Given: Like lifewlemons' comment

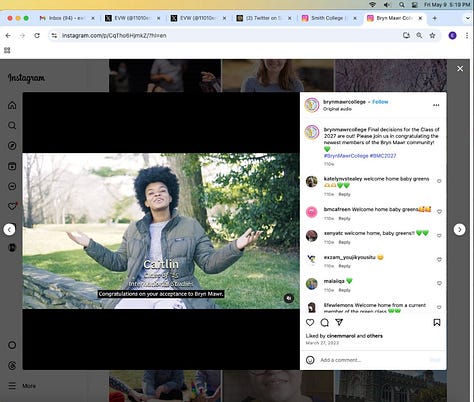Looking at the screenshot, I should pyautogui.click(x=439, y=307).
